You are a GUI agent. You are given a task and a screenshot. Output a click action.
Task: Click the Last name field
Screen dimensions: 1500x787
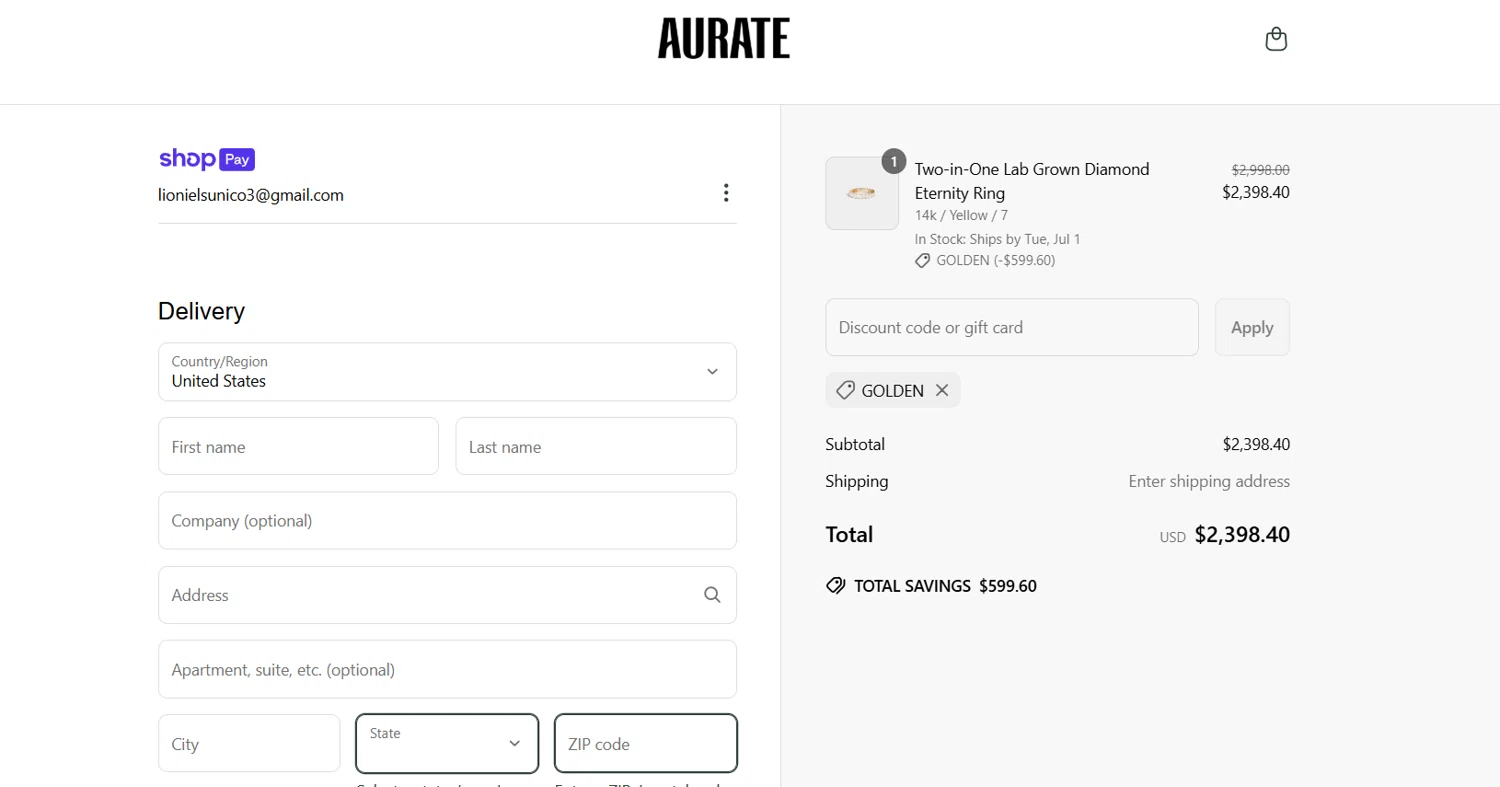(596, 446)
